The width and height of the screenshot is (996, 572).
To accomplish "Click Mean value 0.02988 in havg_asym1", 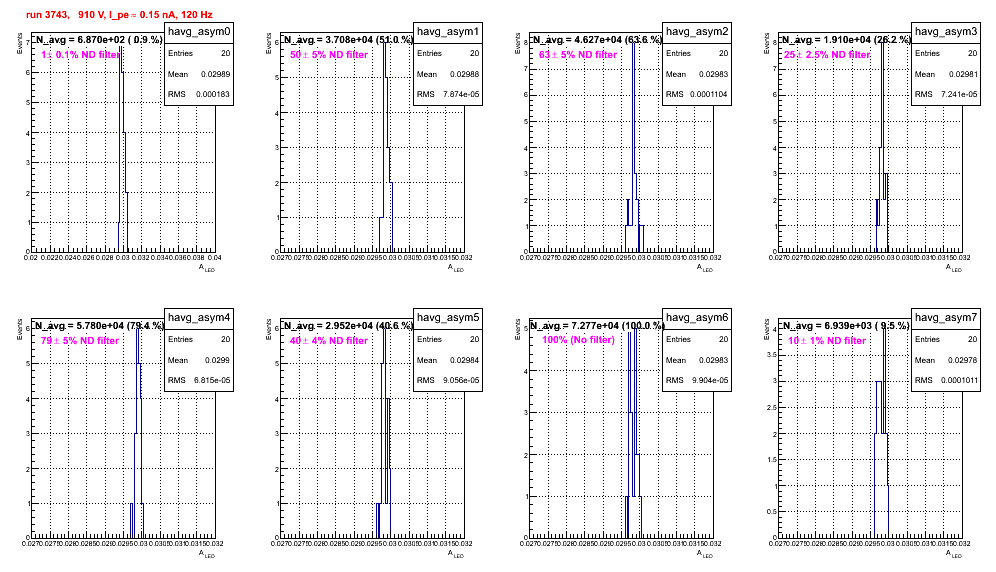I will tap(464, 74).
